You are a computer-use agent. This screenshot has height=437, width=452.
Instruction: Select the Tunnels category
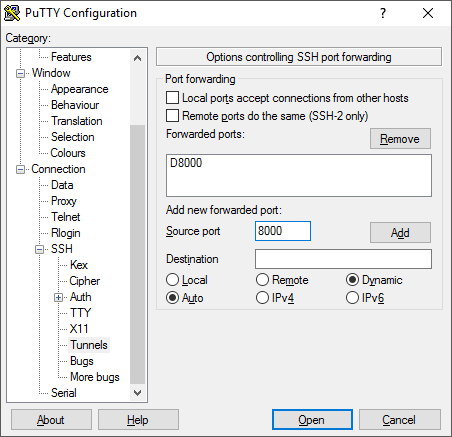(x=89, y=345)
